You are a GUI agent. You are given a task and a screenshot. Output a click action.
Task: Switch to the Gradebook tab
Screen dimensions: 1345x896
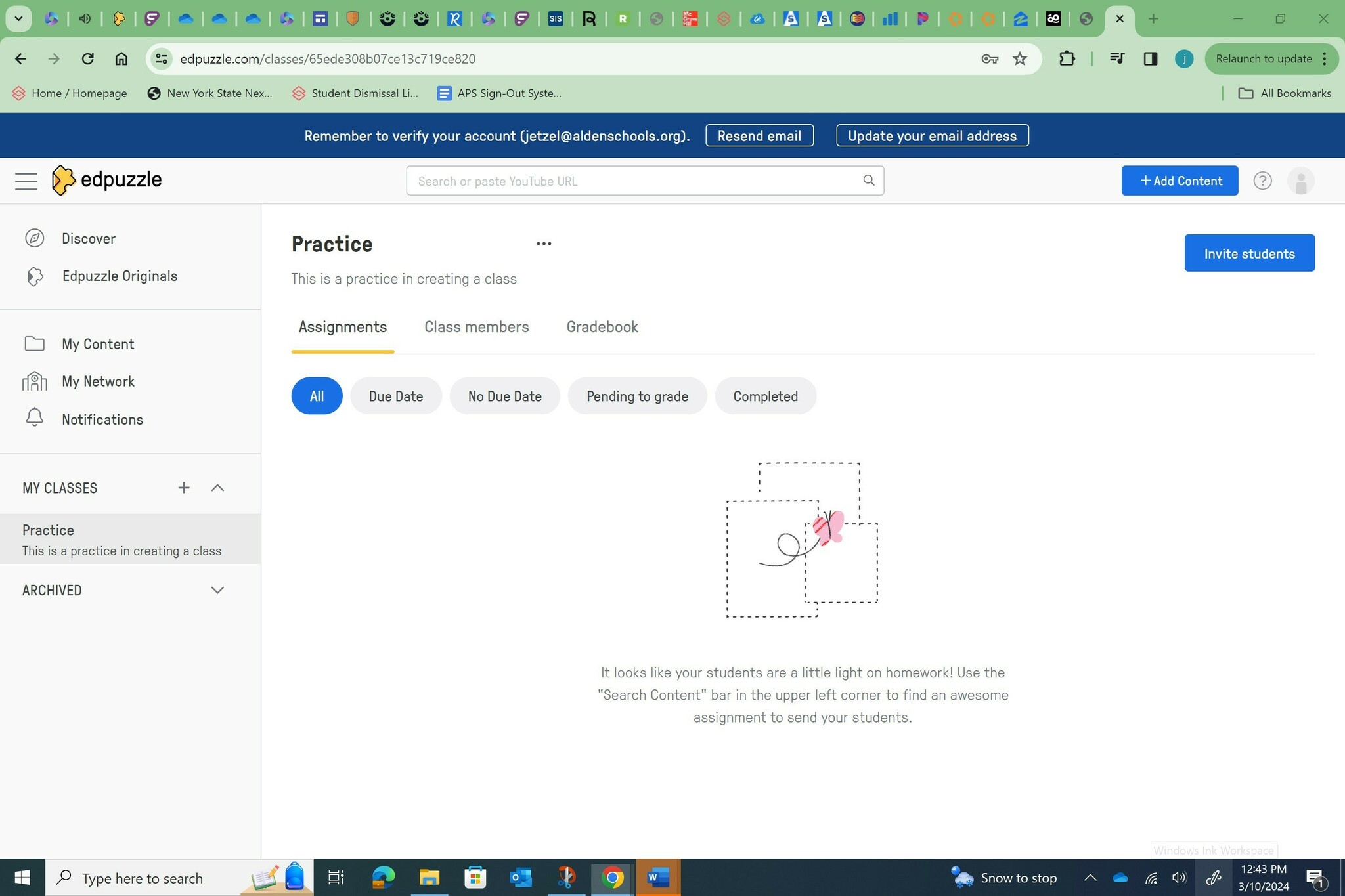(602, 327)
